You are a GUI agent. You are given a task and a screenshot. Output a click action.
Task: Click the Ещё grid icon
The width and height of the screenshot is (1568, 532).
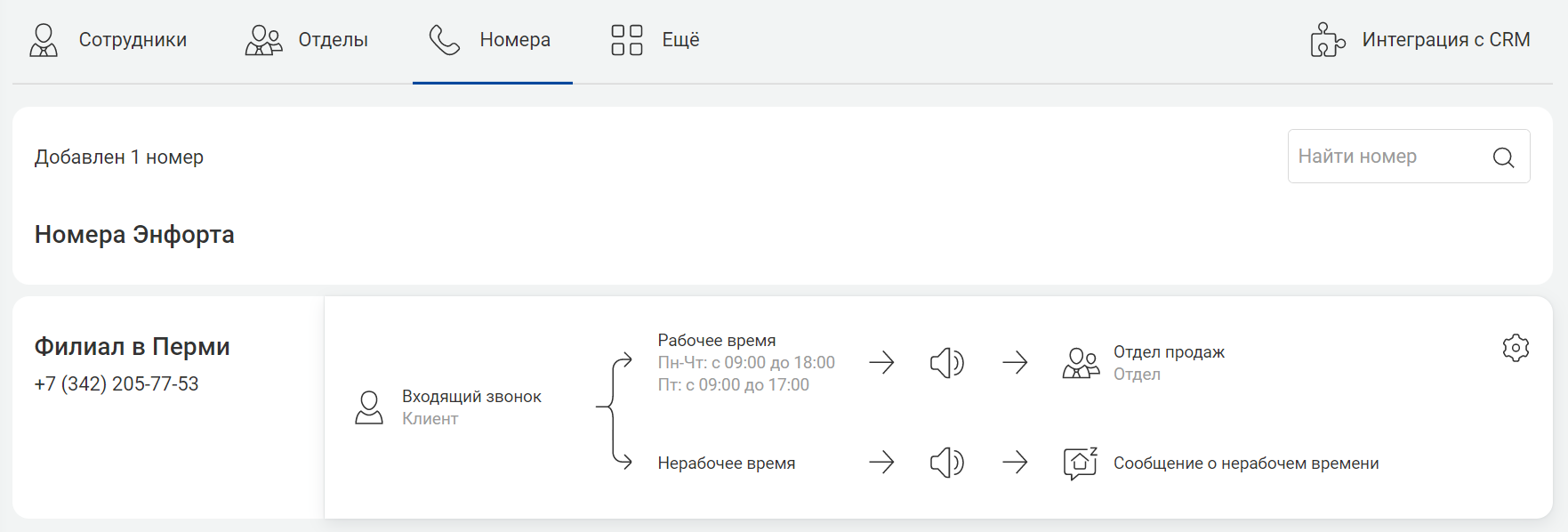click(627, 40)
